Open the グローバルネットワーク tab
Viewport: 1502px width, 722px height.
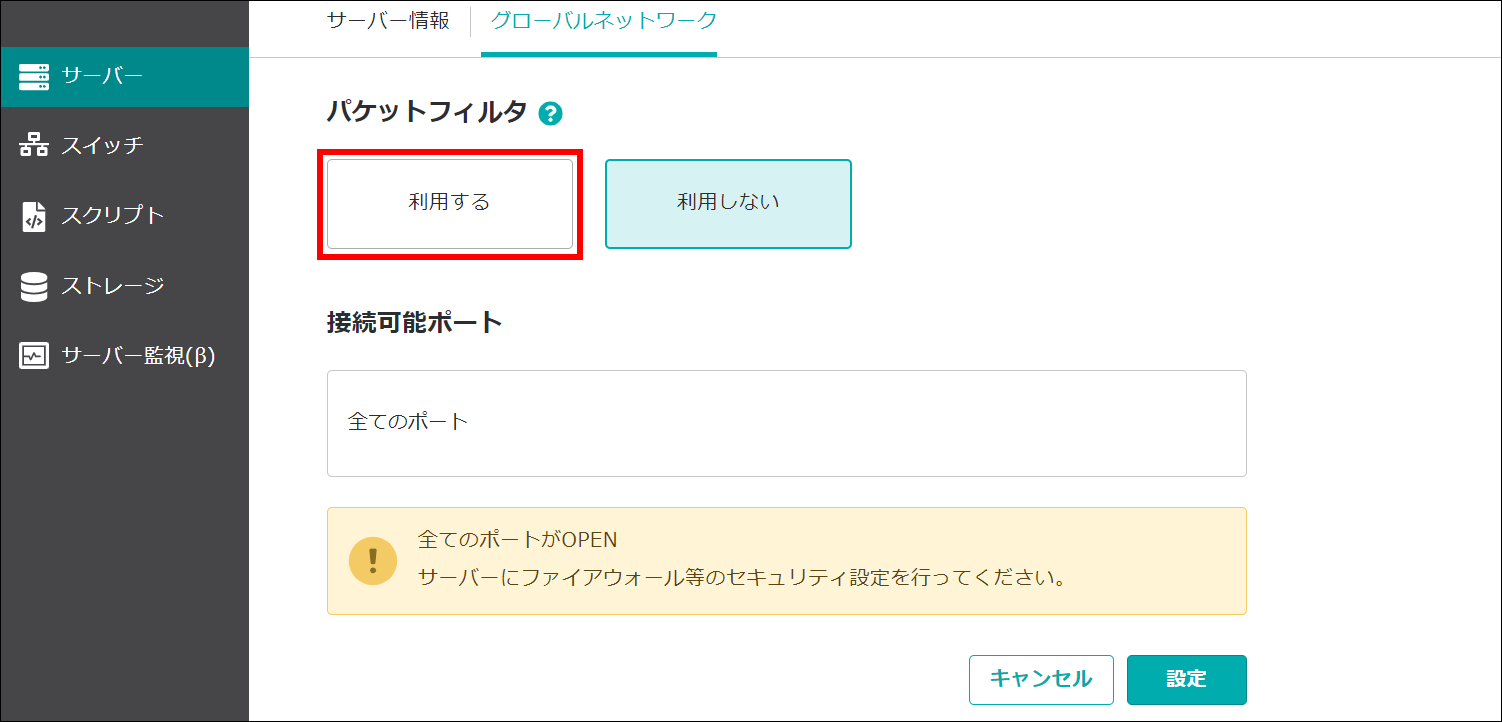599,18
